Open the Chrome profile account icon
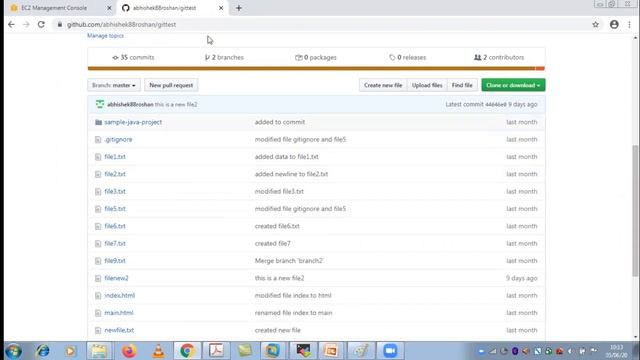Image resolution: width=640 pixels, height=360 pixels. 614,24
